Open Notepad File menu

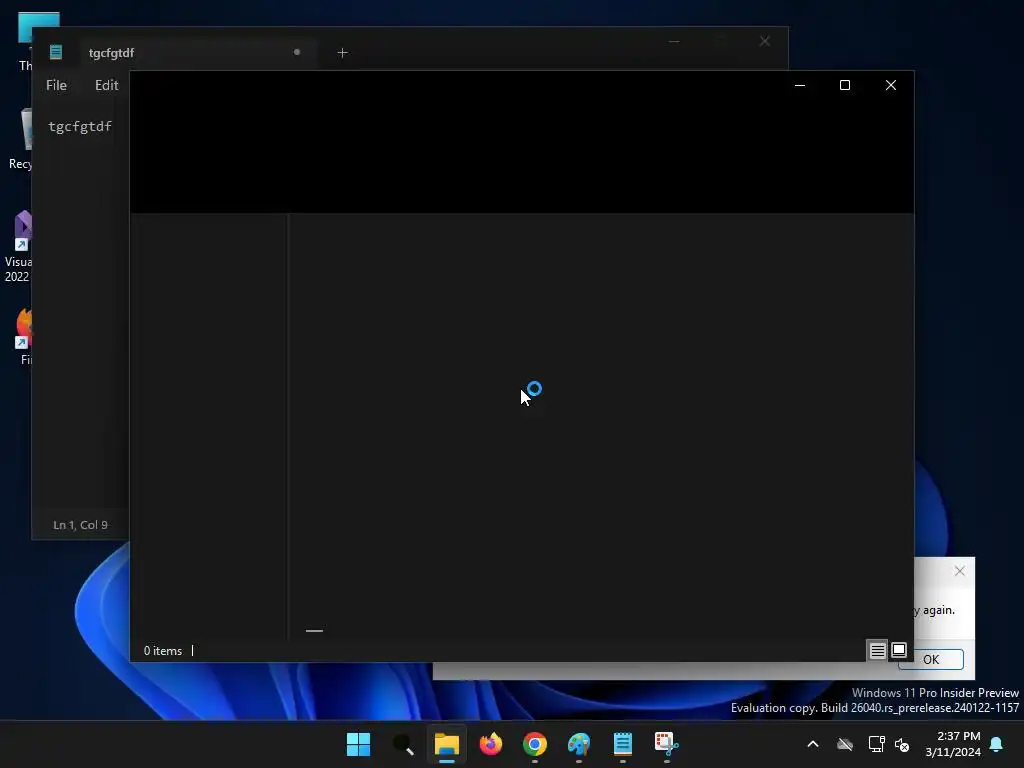click(56, 85)
